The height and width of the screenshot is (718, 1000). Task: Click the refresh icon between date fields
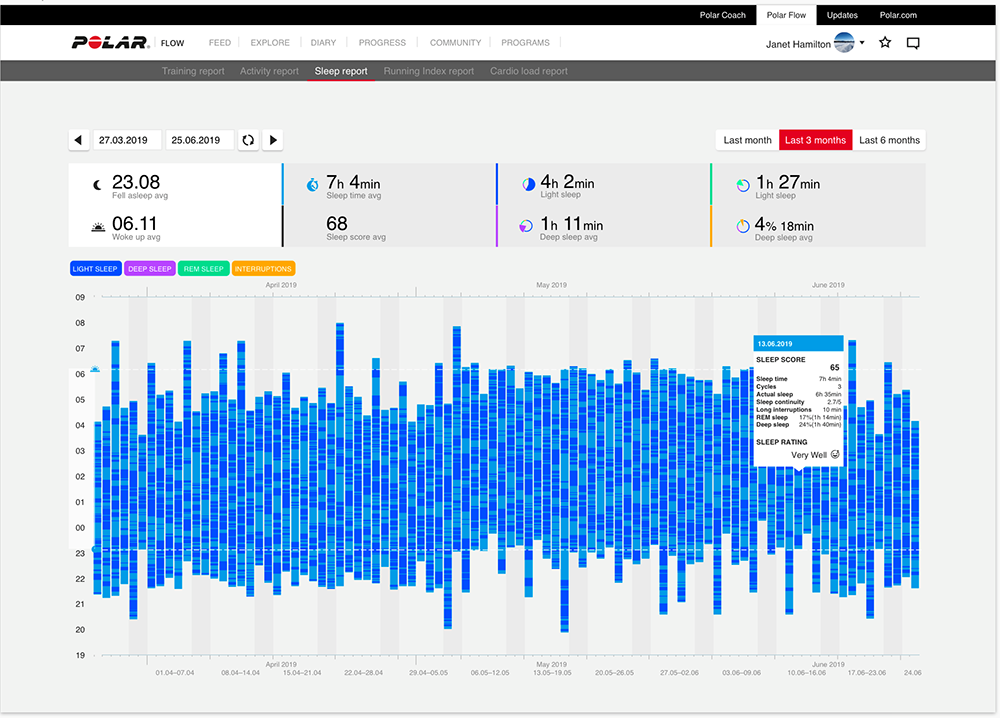point(247,140)
